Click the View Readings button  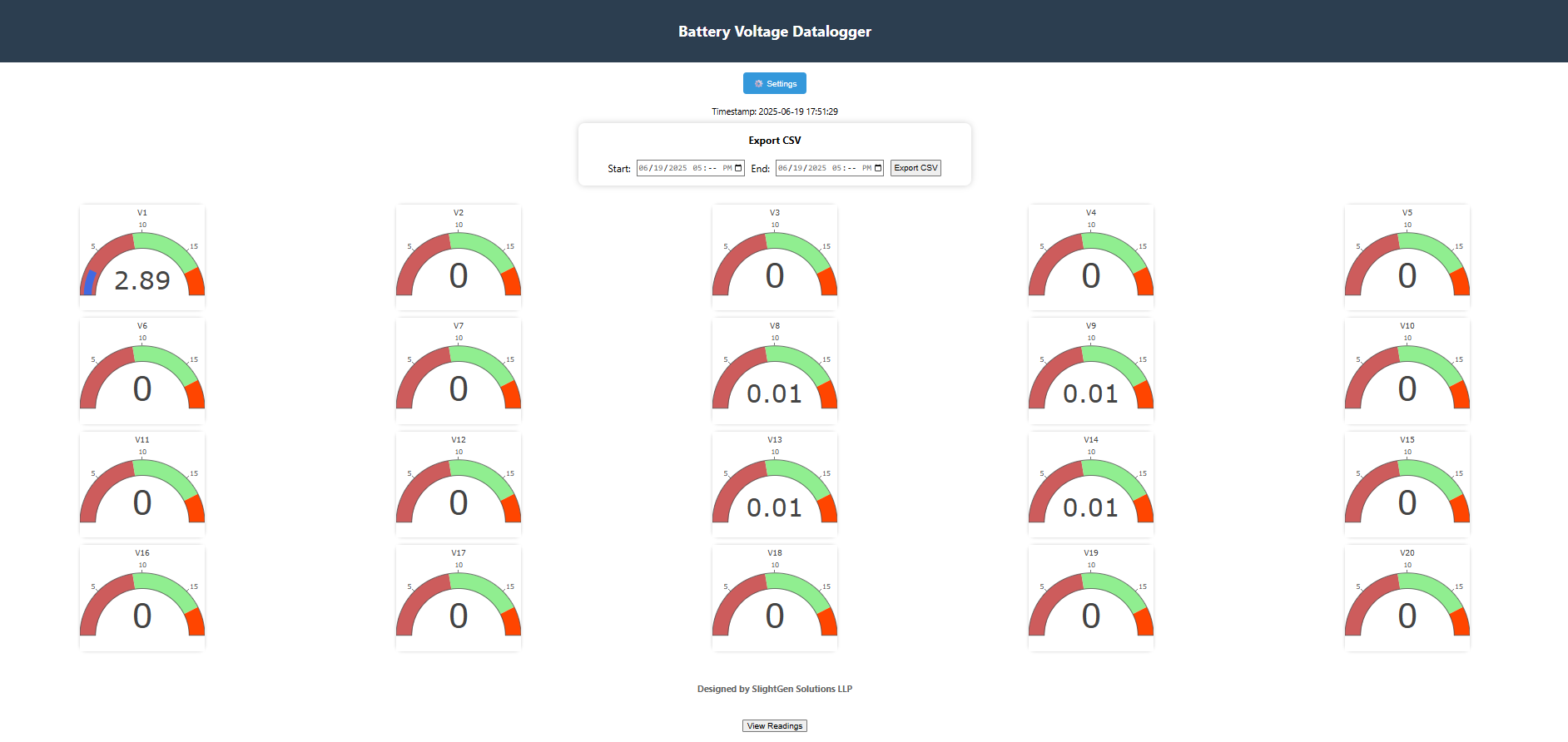pyautogui.click(x=774, y=726)
